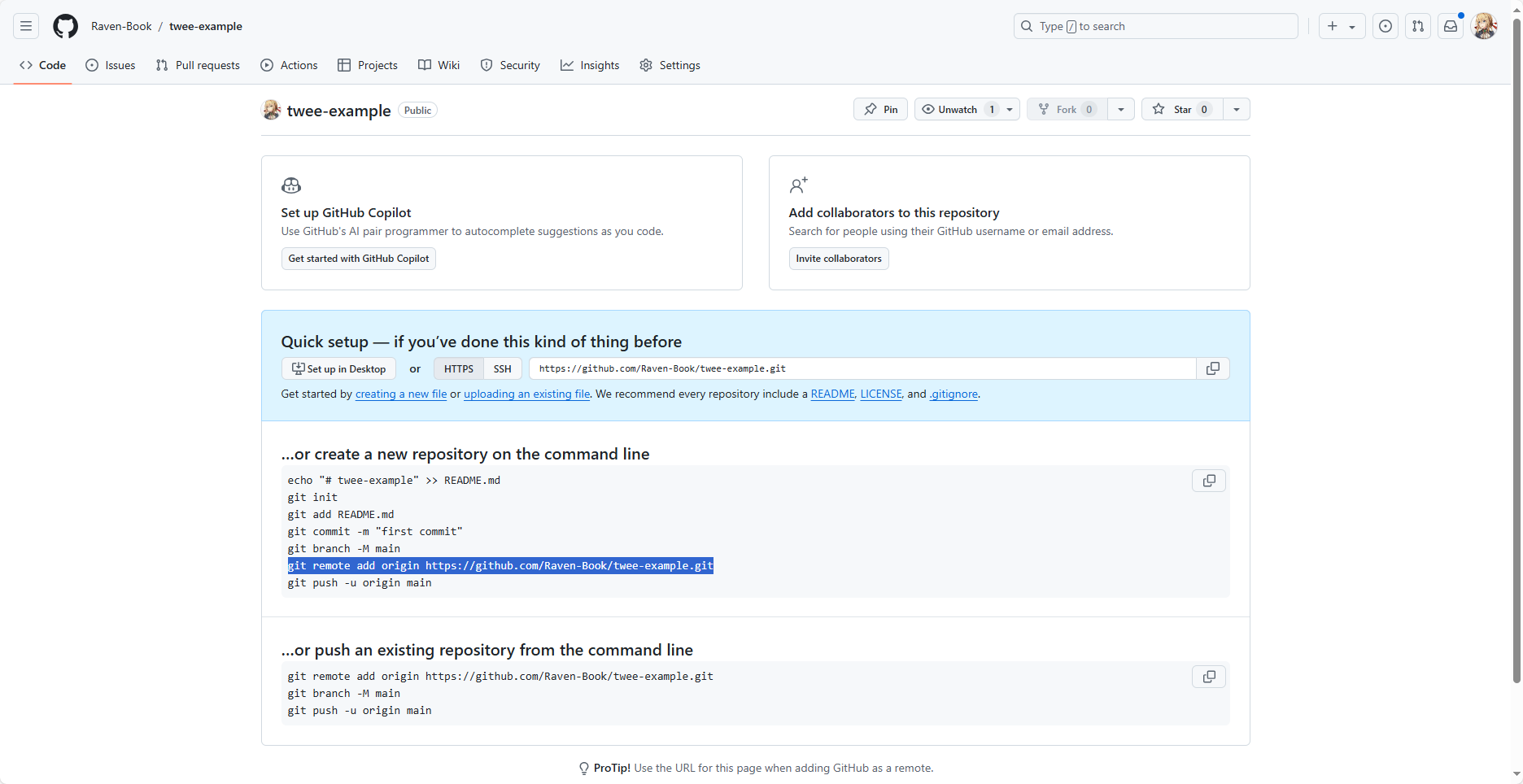
Task: Open the pull requests icon in header
Action: coord(1418,26)
